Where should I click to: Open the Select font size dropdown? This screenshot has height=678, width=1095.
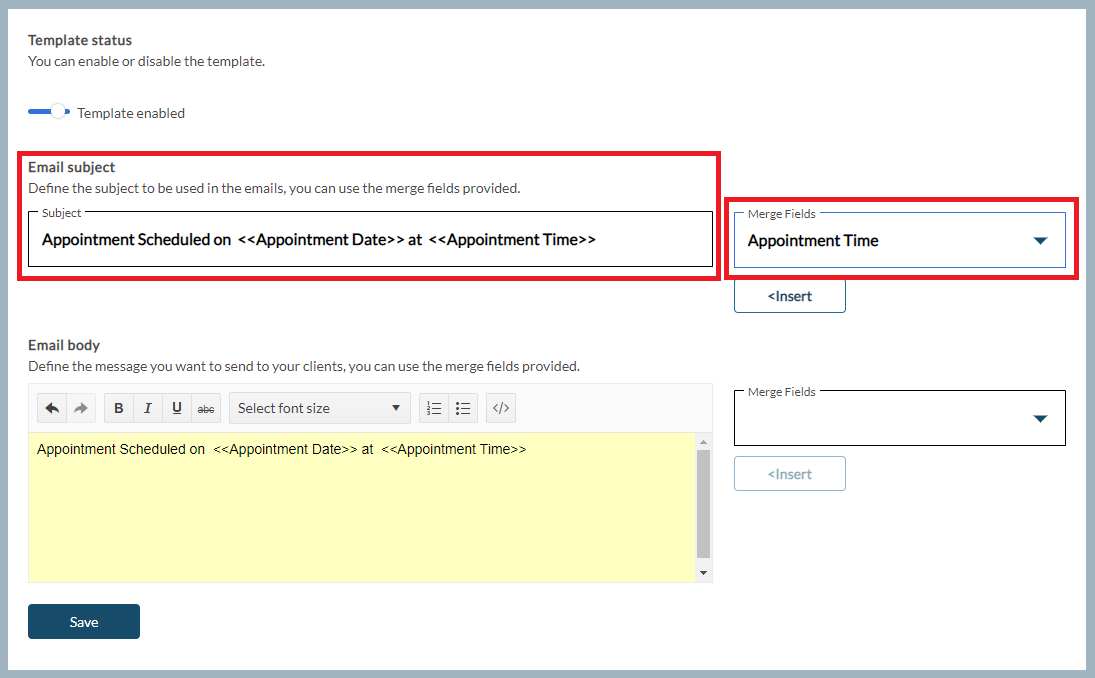(x=319, y=408)
